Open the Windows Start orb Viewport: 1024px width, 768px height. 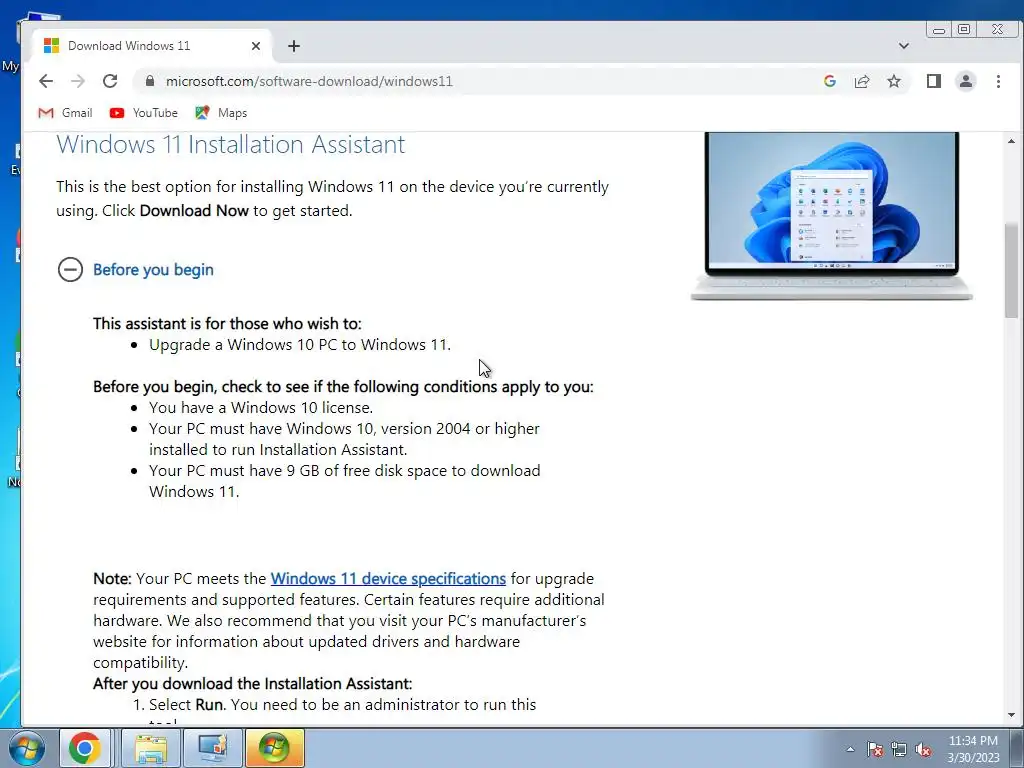[x=27, y=748]
